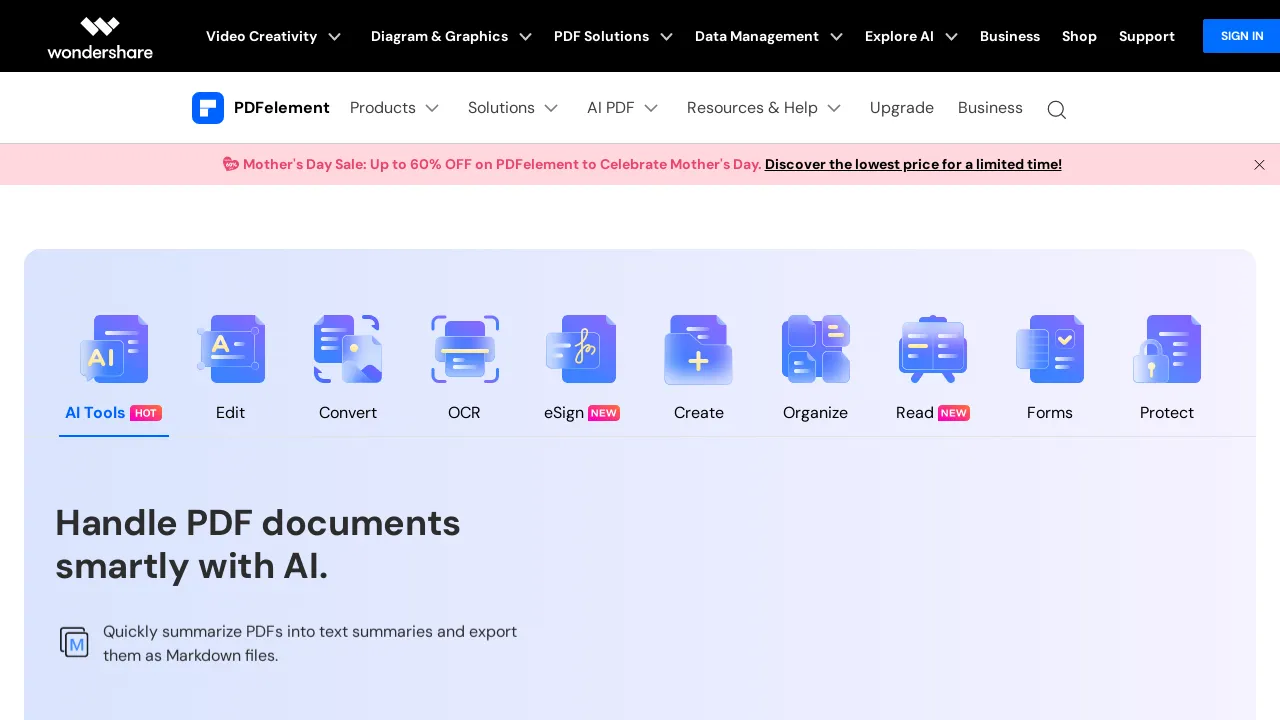The height and width of the screenshot is (720, 1280).
Task: Select the AI Tools feature icon
Action: pyautogui.click(x=114, y=349)
